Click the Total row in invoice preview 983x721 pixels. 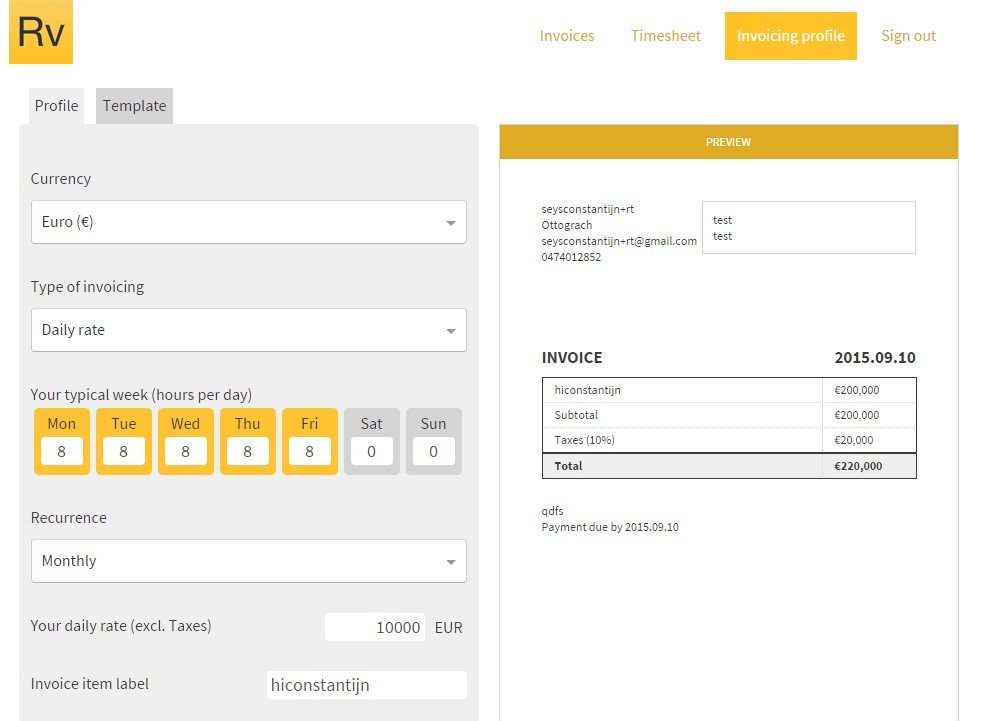[729, 466]
